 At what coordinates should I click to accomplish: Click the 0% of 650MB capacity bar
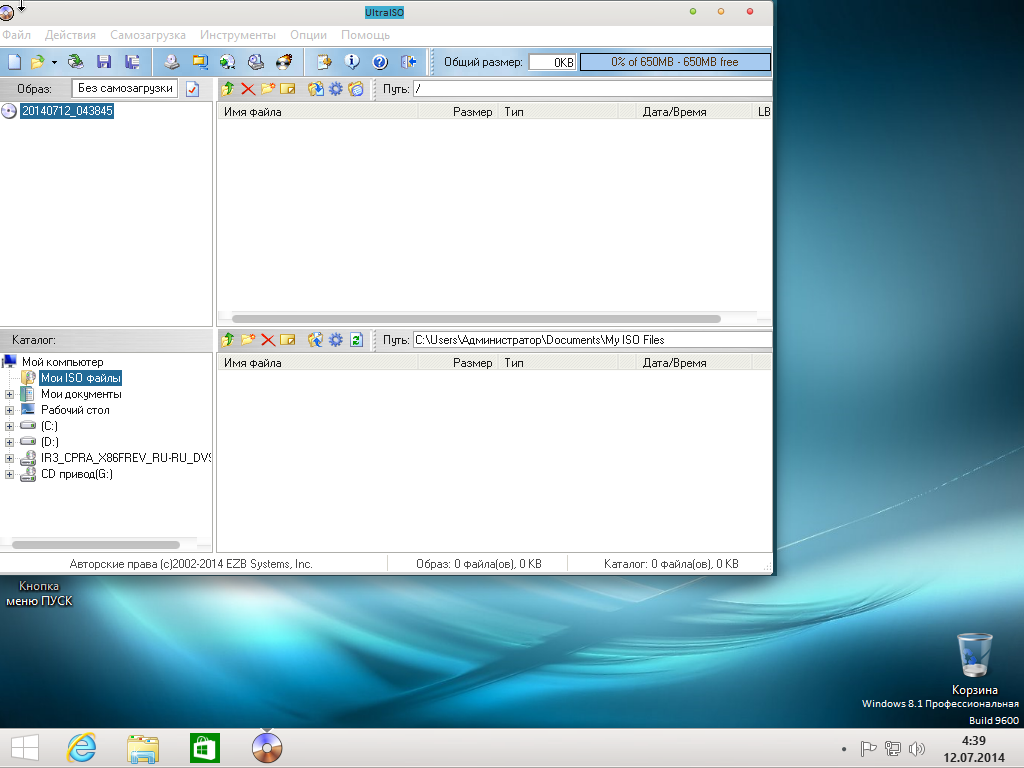click(x=675, y=62)
